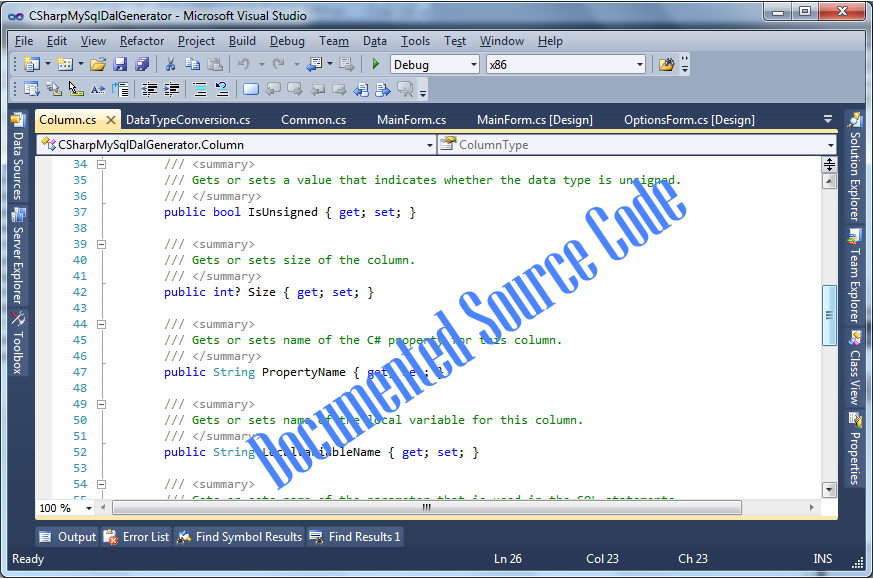
Task: Open the Add New Item dropdown arrow
Action: (x=81, y=65)
